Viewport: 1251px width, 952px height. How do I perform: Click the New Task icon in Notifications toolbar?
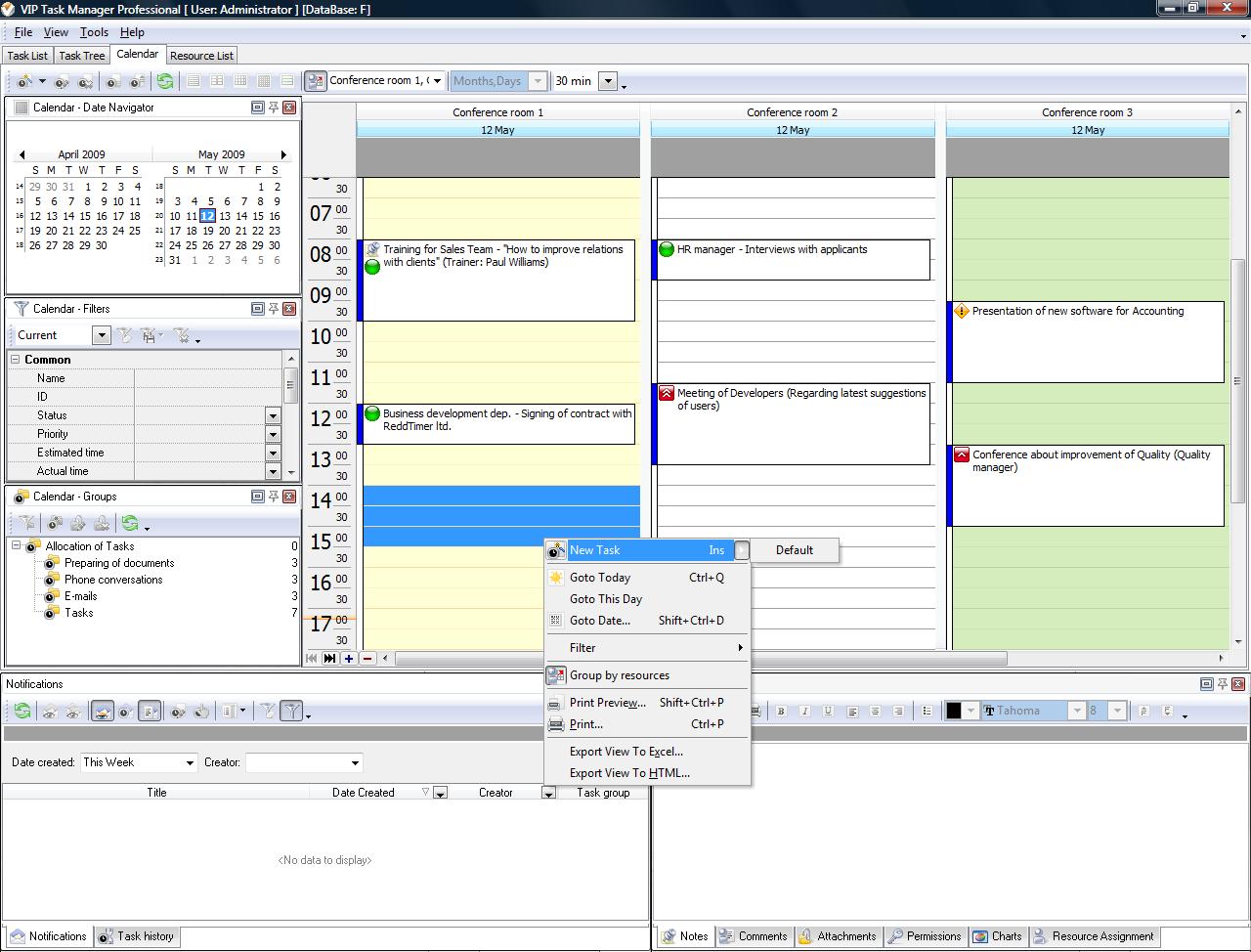pyautogui.click(x=125, y=711)
